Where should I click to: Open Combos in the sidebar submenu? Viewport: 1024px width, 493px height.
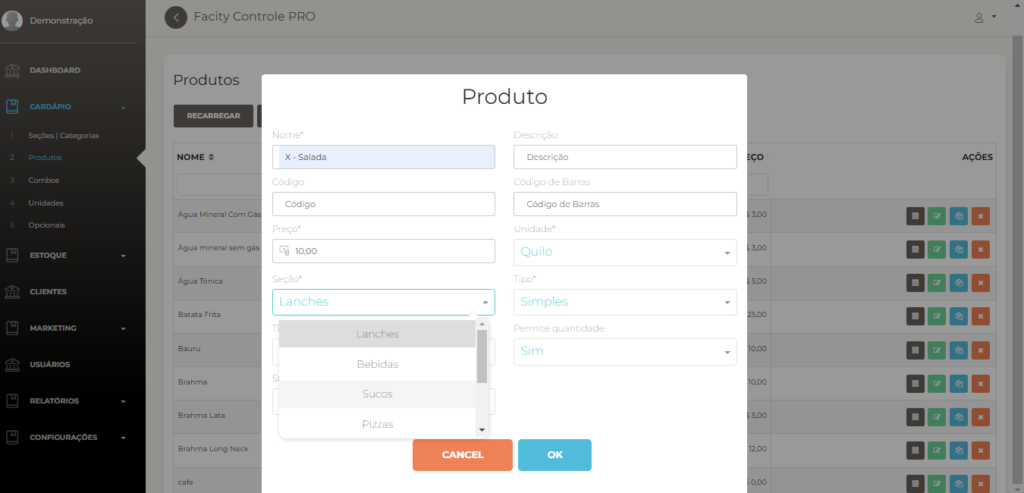[x=43, y=180]
